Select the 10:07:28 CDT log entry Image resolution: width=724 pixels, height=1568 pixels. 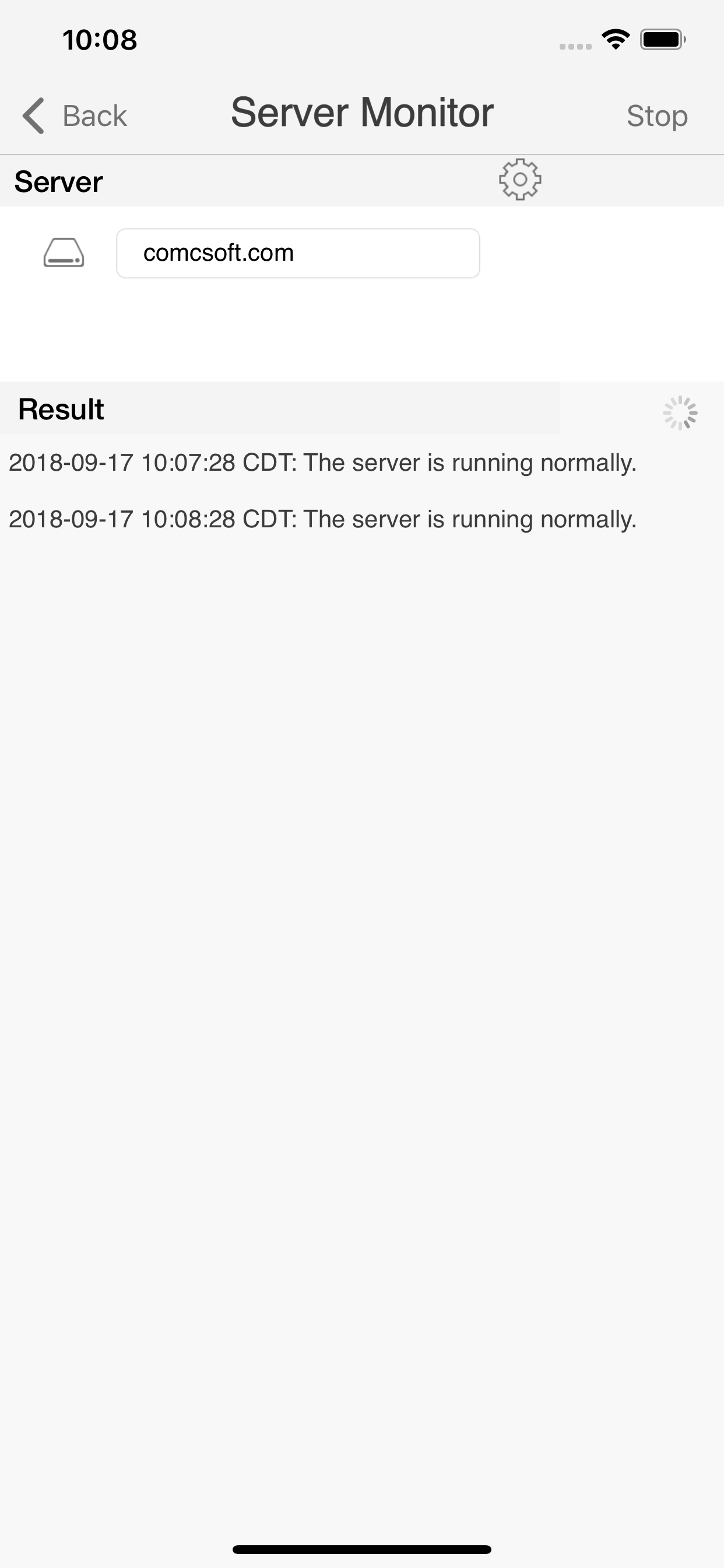click(322, 463)
